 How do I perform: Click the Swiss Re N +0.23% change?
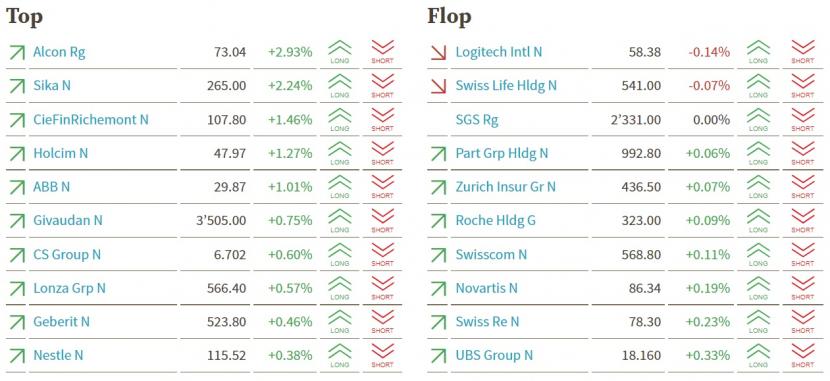[x=708, y=322]
